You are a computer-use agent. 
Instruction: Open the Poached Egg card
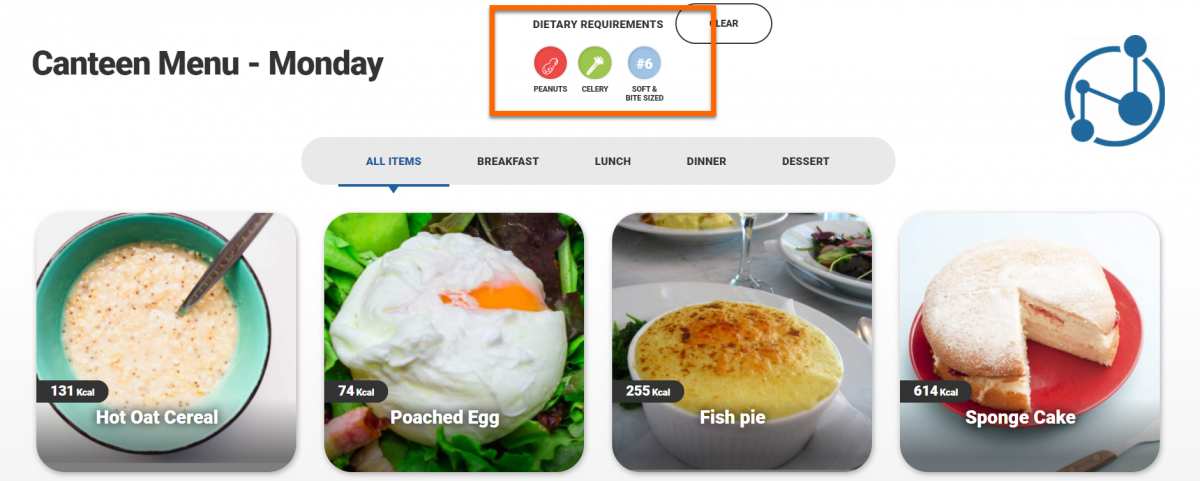[454, 342]
